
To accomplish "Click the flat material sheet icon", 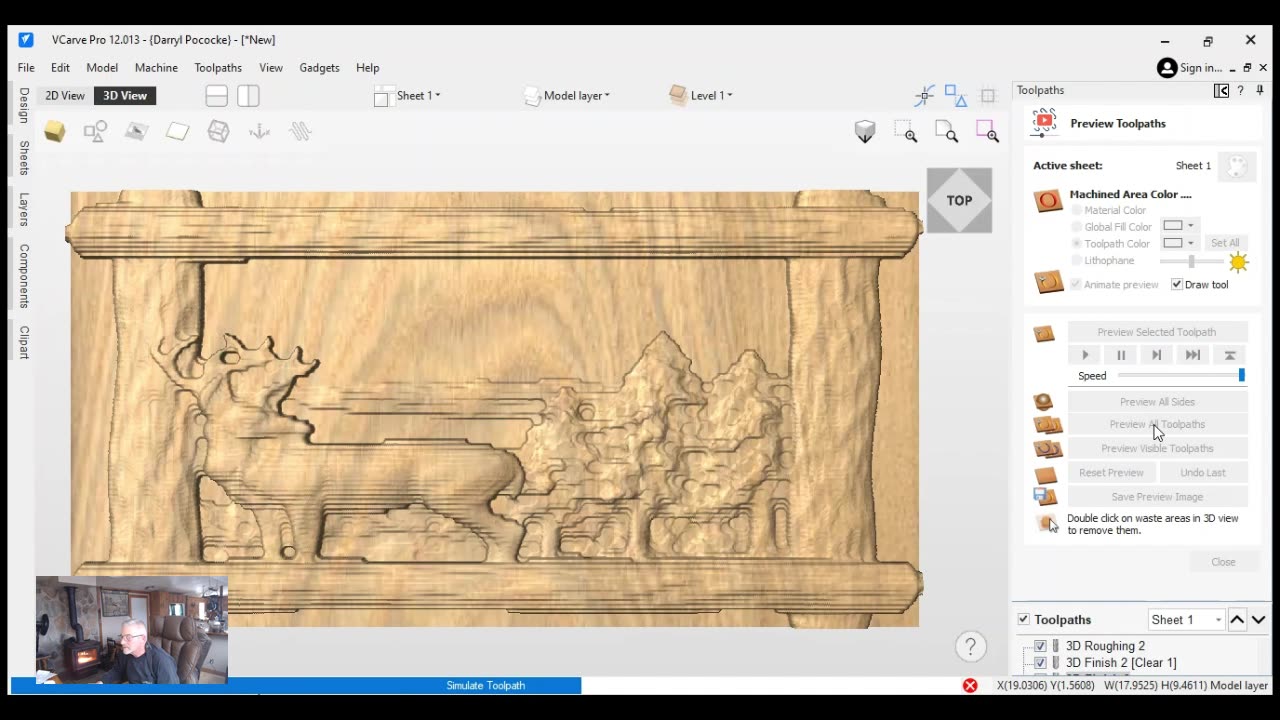I will point(177,131).
